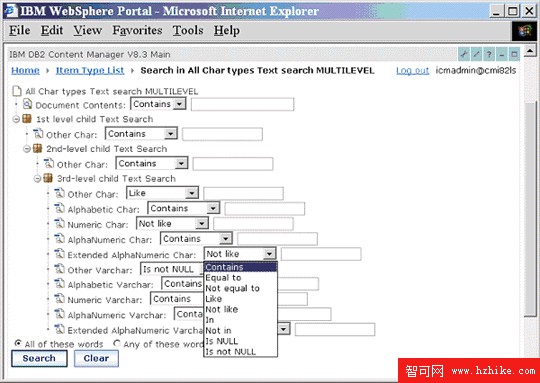Click the attribute icon next to Numeric Char
The height and width of the screenshot is (383, 540).
click(x=59, y=223)
